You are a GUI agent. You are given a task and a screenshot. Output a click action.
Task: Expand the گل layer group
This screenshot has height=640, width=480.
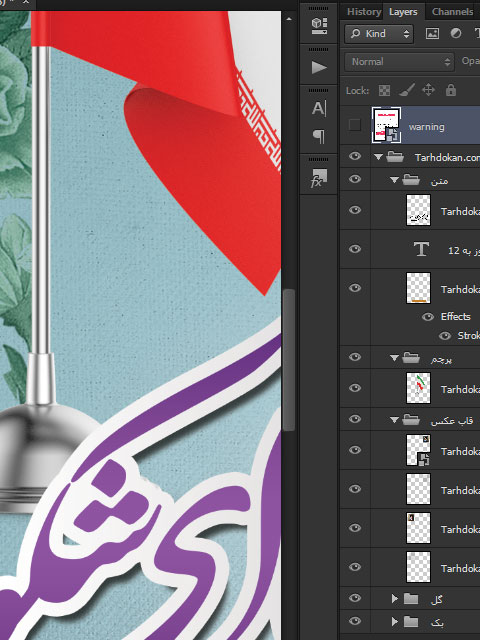[x=394, y=599]
